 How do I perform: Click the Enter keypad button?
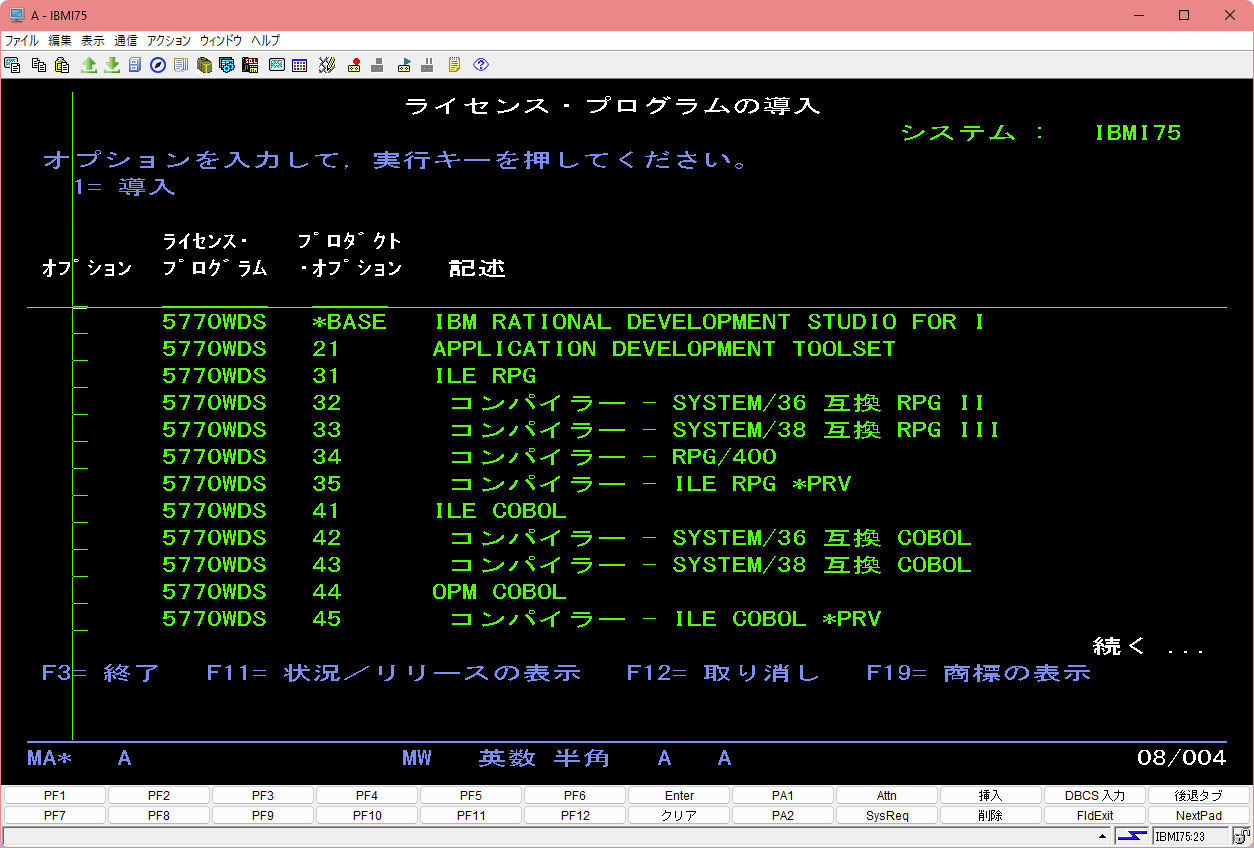pyautogui.click(x=679, y=796)
